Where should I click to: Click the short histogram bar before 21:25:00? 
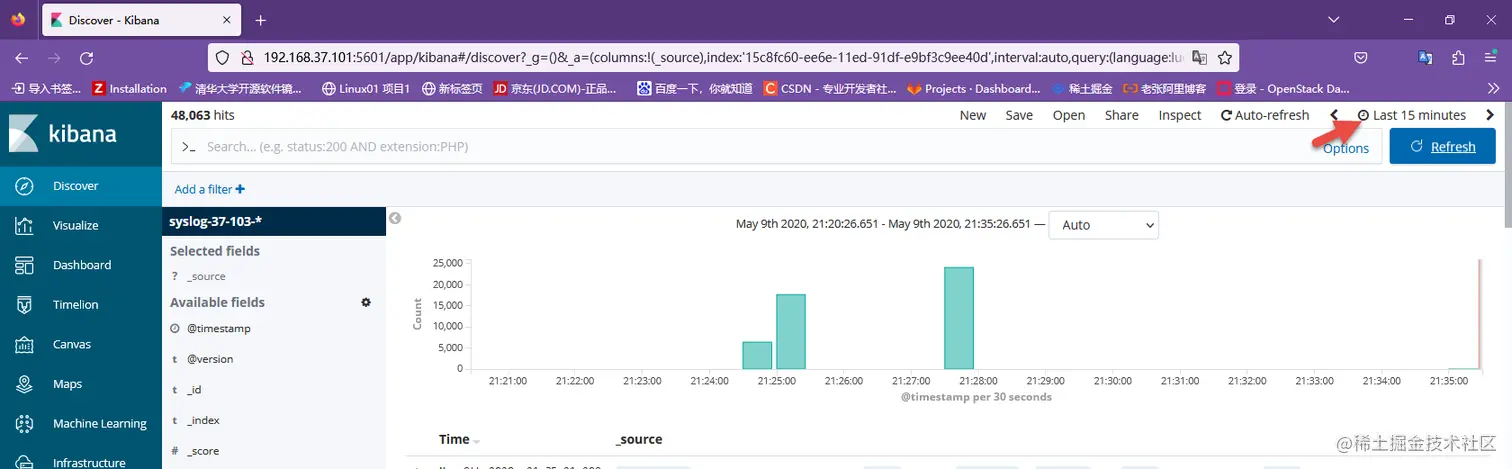pos(757,355)
